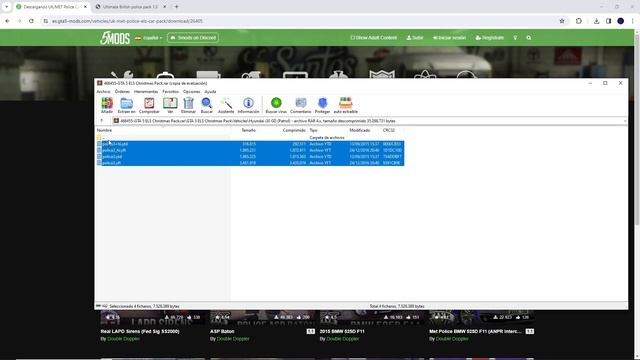Click the Añadir toolbar icon in WinRAR
This screenshot has width=640, height=360.
107,105
